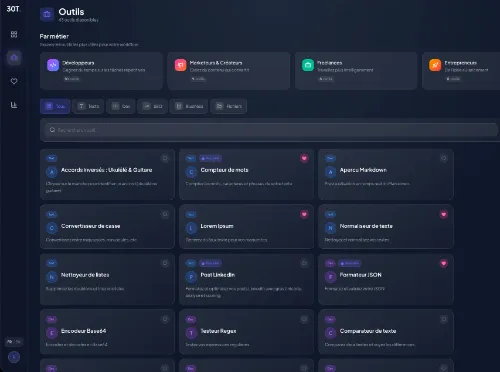Viewport: 500px width, 372px height.
Task: Open favorites via the sidebar heart icon
Action: [14, 81]
